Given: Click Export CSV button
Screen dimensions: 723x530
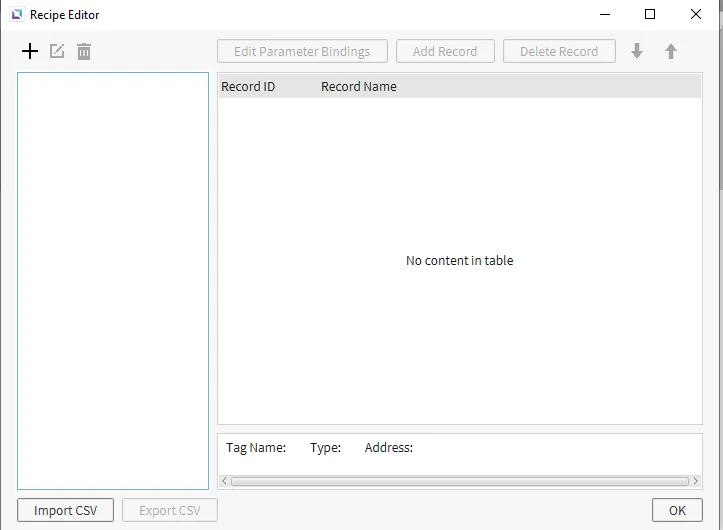Looking at the screenshot, I should point(170,510).
